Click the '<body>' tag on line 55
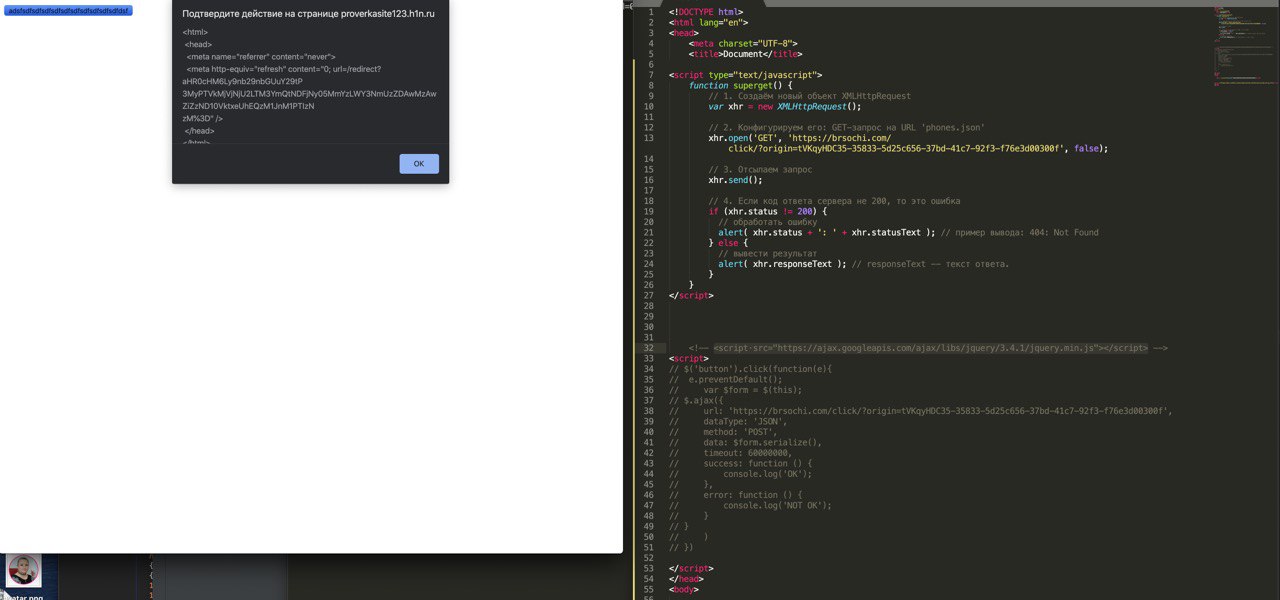 point(684,589)
